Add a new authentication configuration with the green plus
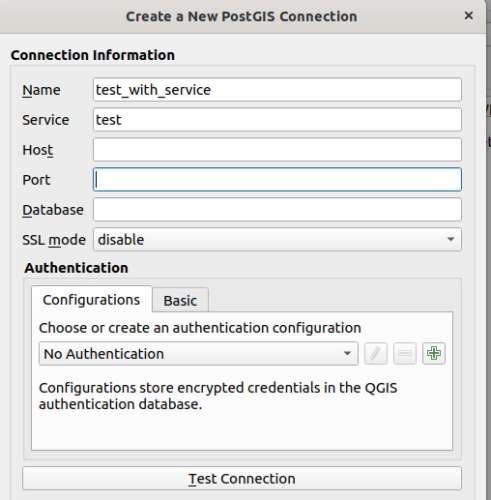Viewport: 491px width, 500px height. tap(434, 353)
